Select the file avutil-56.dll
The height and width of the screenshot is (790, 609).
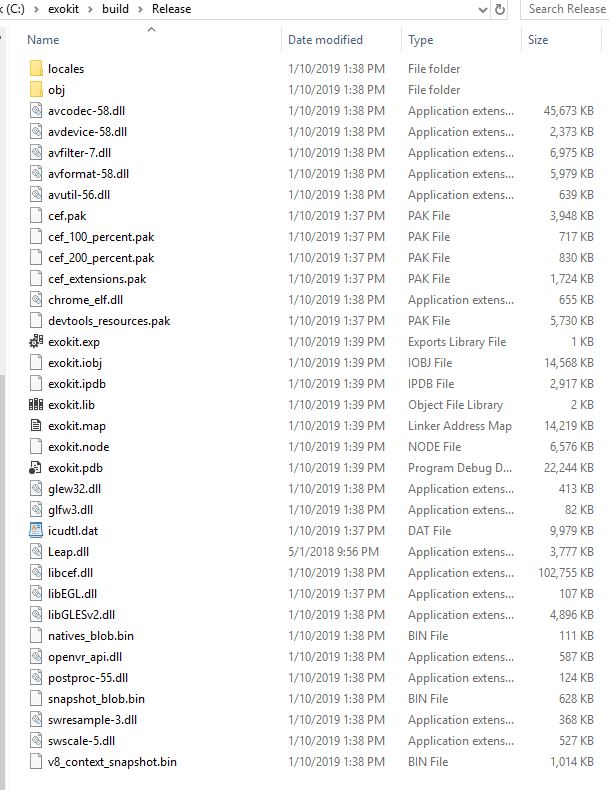[x=79, y=194]
